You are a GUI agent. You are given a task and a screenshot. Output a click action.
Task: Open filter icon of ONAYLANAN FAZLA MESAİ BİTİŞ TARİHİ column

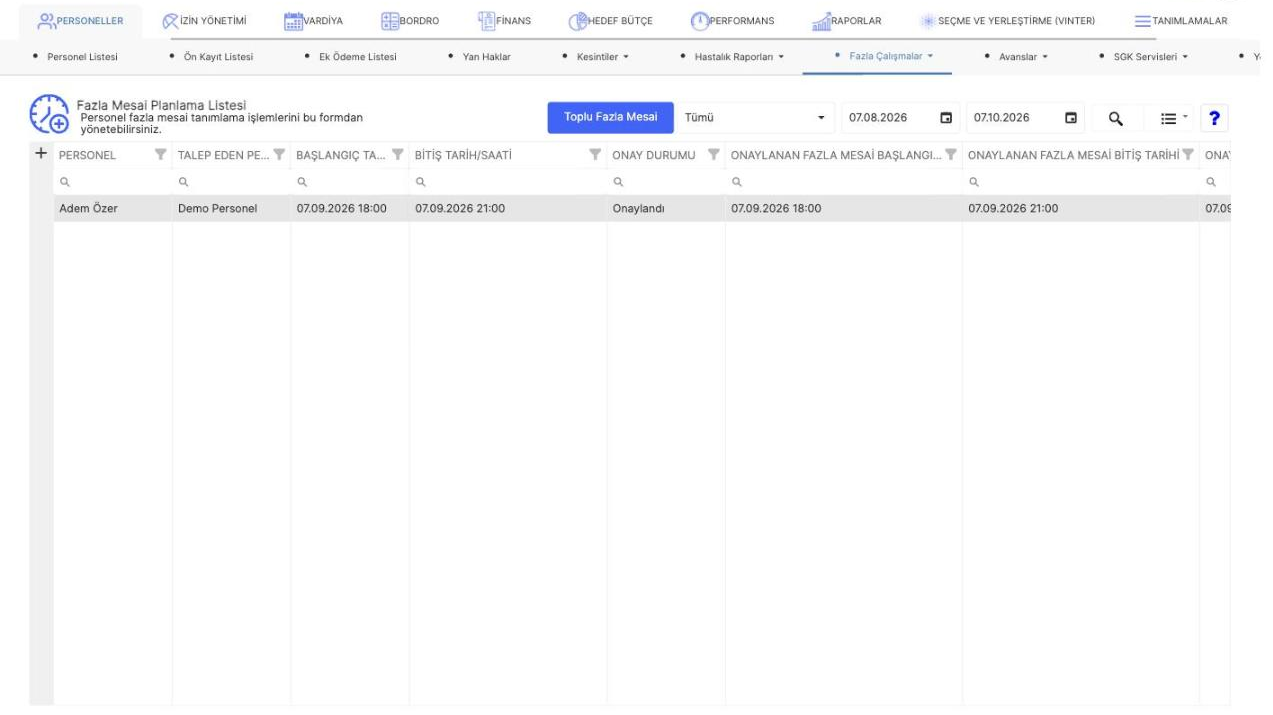coord(1190,154)
